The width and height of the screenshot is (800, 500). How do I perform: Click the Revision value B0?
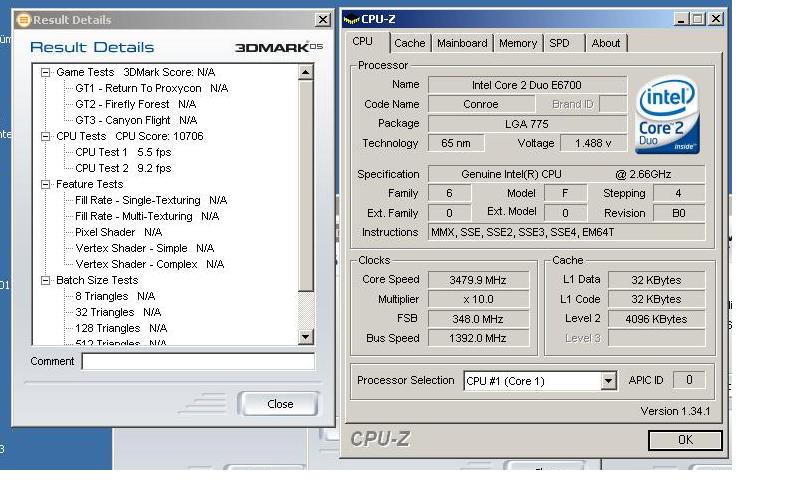pyautogui.click(x=679, y=213)
